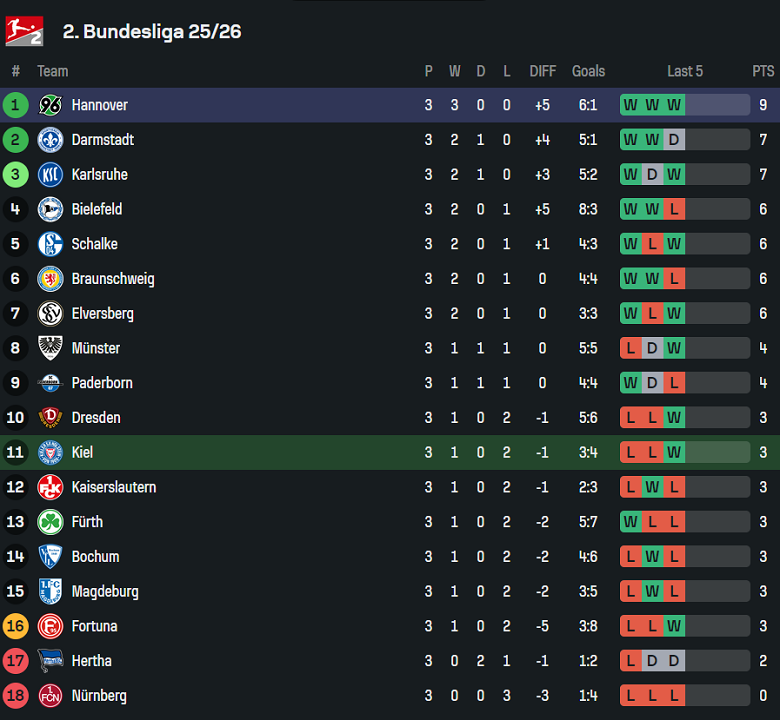Click the Karlsruhe KSC club crest
Screen dimensions: 780x720
click(50, 175)
